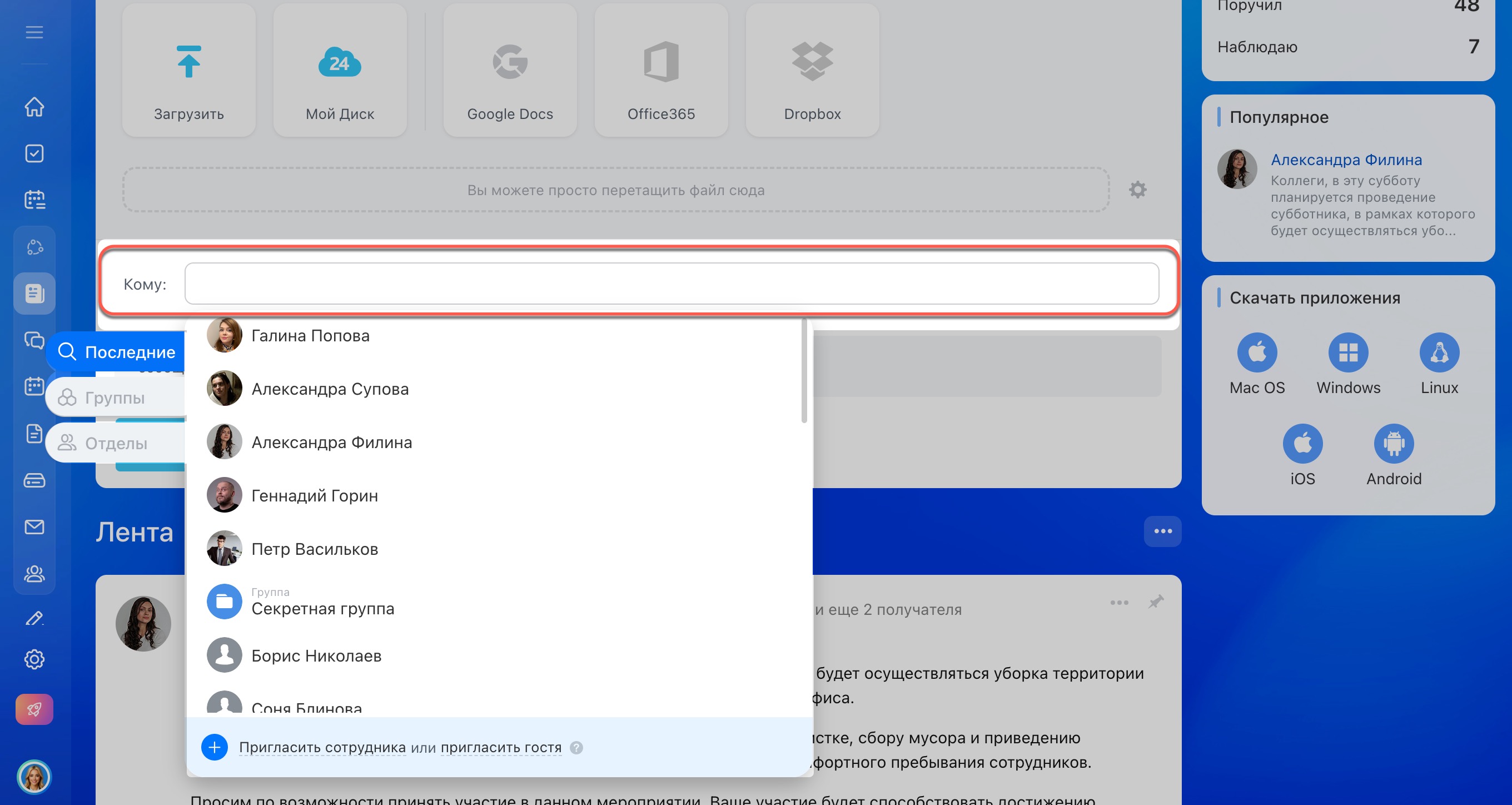Screen dimensions: 1512x805
Task: Open Мой Диск cloud icon
Action: tap(339, 62)
